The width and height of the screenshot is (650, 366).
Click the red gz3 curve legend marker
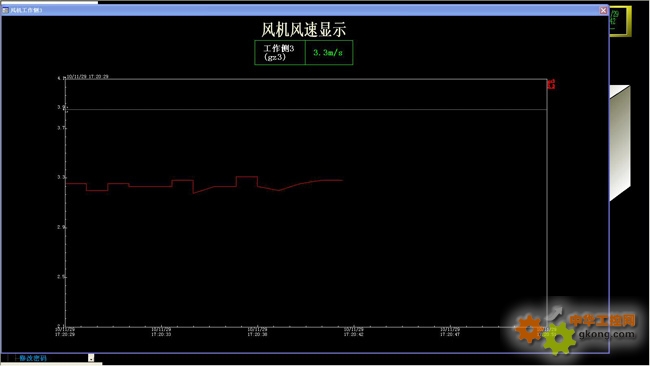point(551,84)
